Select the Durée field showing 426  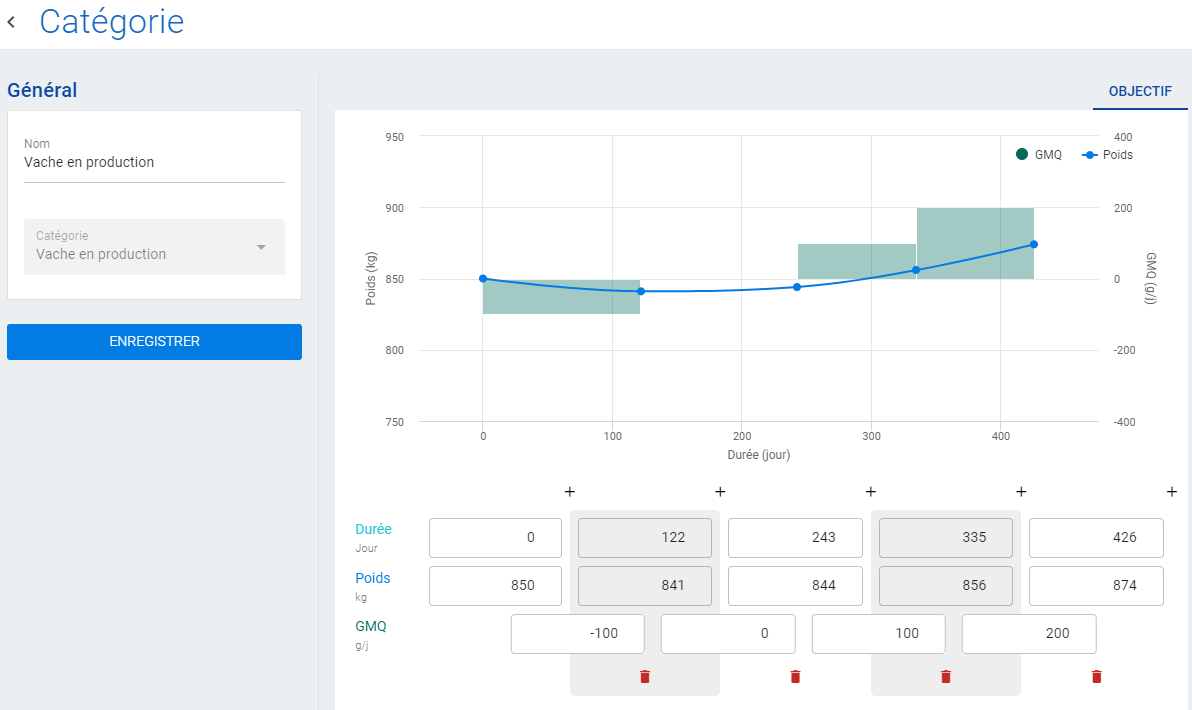coord(1096,537)
